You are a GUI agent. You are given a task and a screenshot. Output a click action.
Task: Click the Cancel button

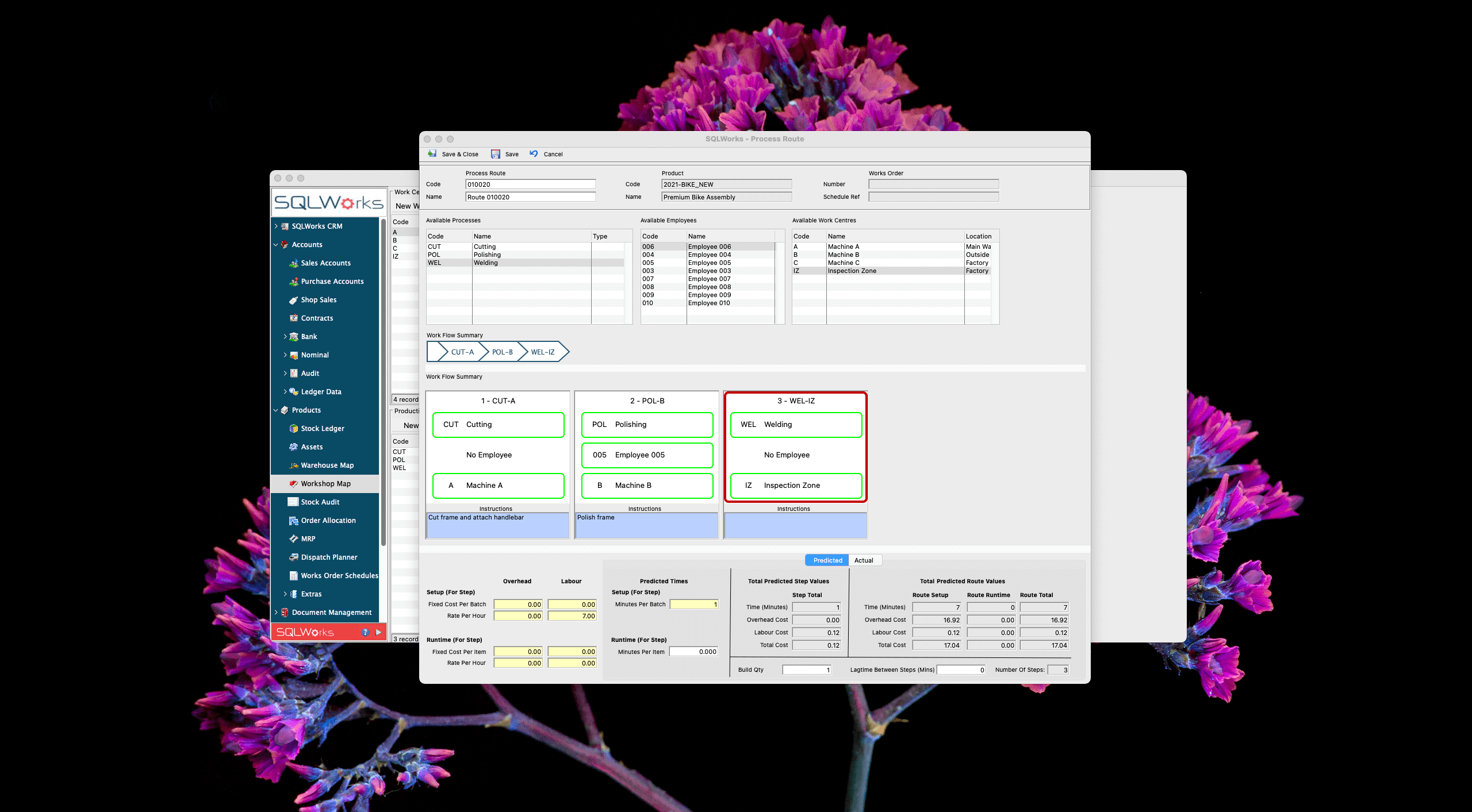coord(546,154)
